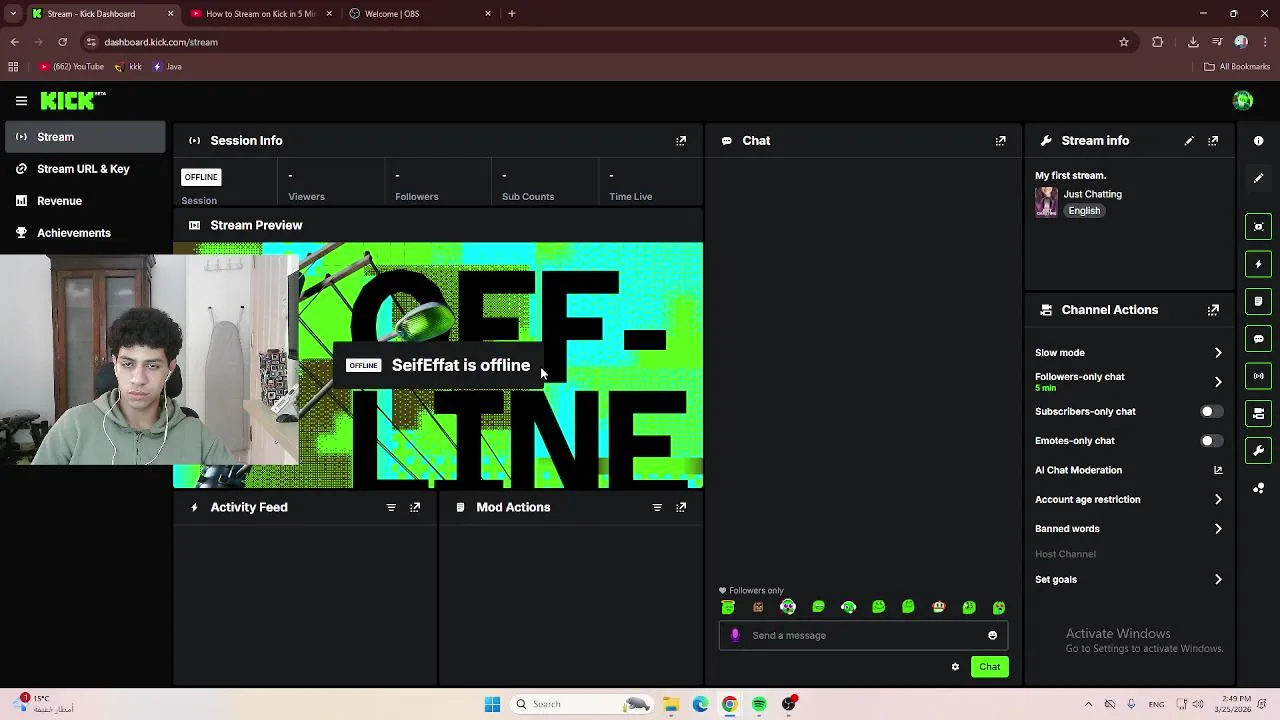Expand Set goals options
The width and height of the screenshot is (1280, 720).
(1218, 579)
